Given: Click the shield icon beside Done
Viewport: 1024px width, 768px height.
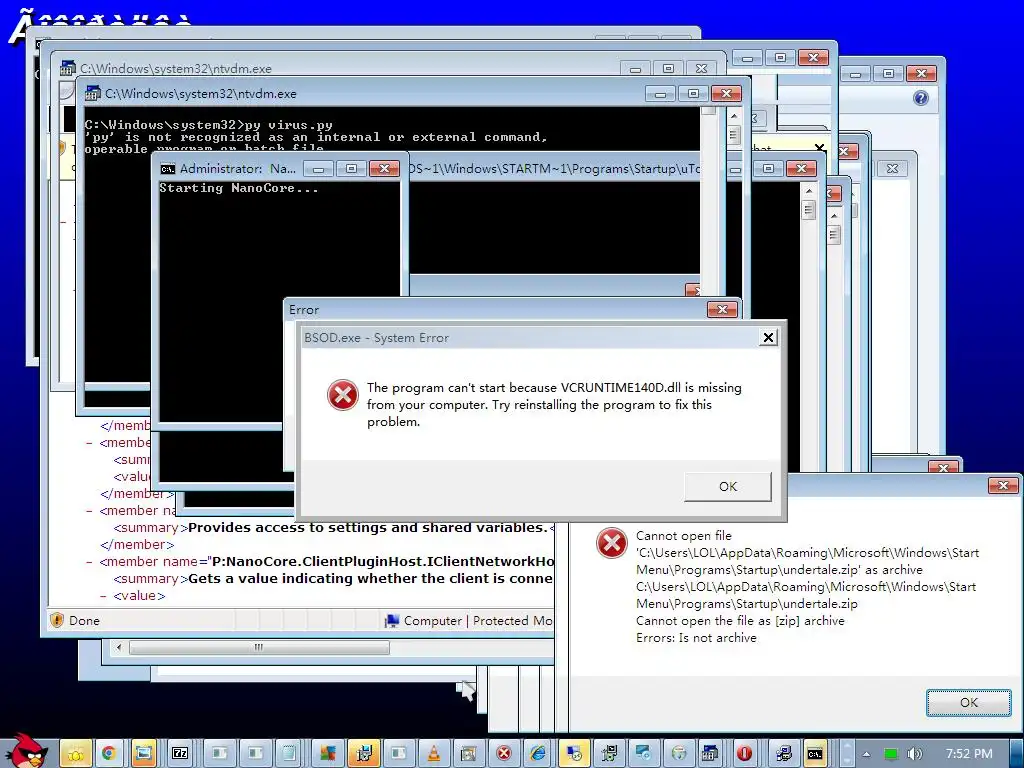Looking at the screenshot, I should (x=57, y=620).
